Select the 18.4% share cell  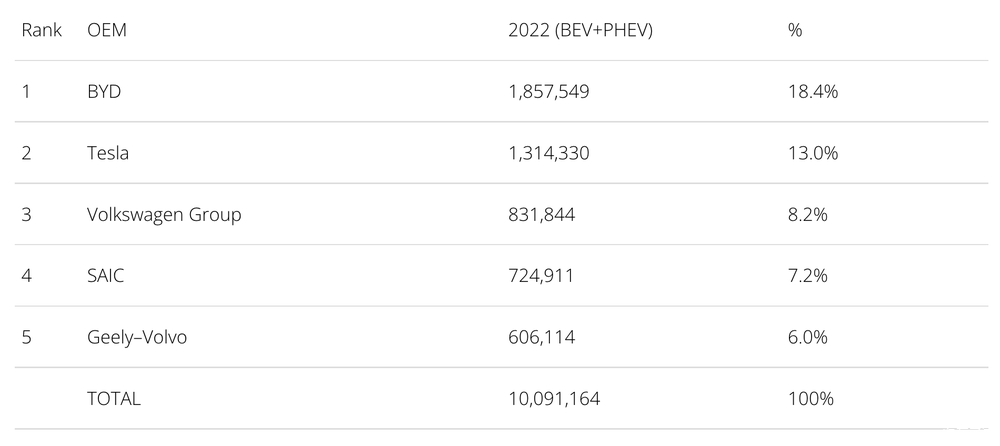click(x=812, y=91)
